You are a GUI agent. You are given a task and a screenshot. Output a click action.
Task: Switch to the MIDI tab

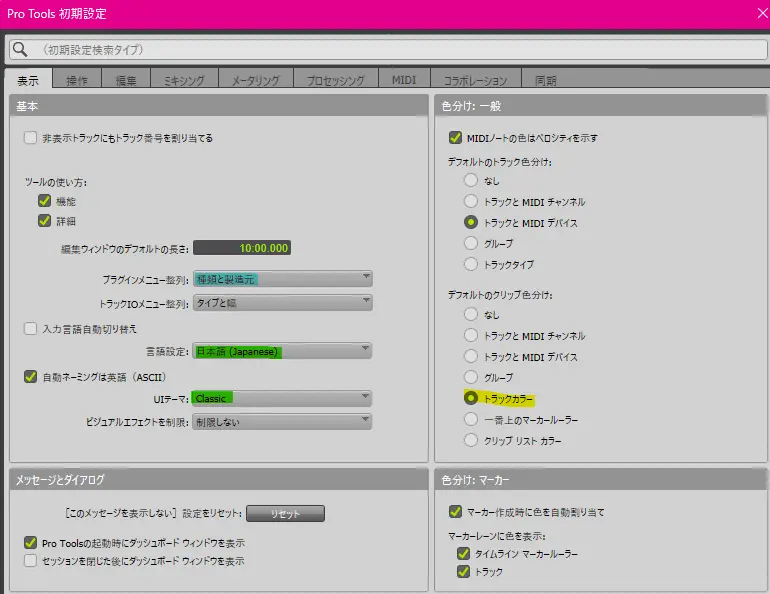tap(404, 81)
